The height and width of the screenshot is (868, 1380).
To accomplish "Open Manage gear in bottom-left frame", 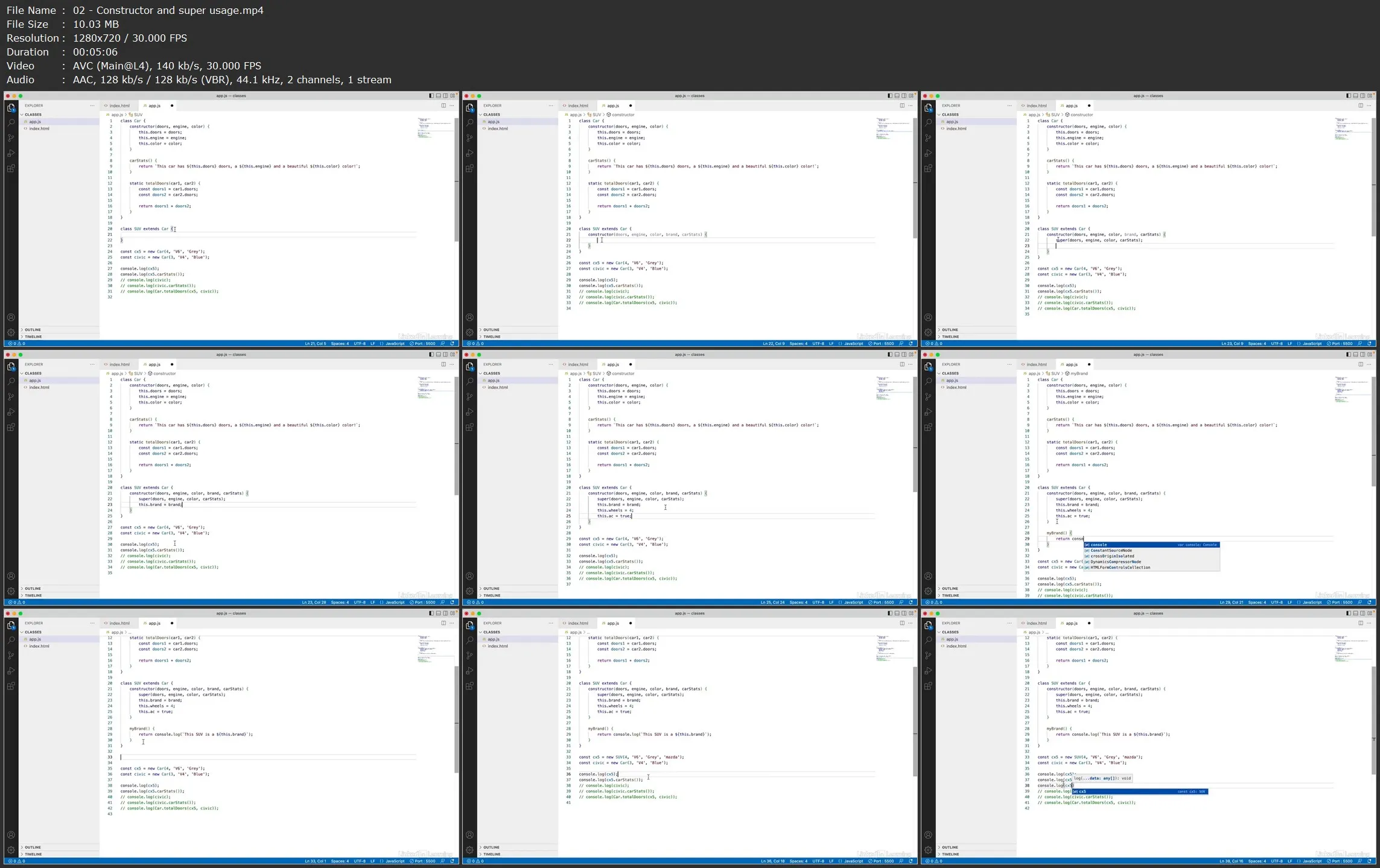I will tap(11, 850).
